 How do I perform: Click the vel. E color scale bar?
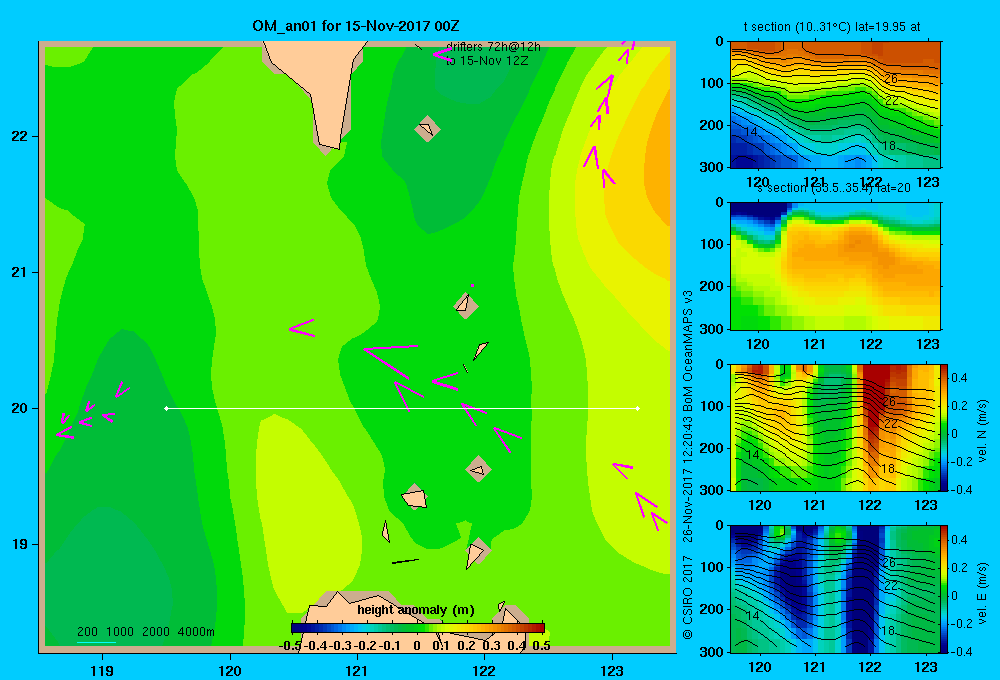944,588
